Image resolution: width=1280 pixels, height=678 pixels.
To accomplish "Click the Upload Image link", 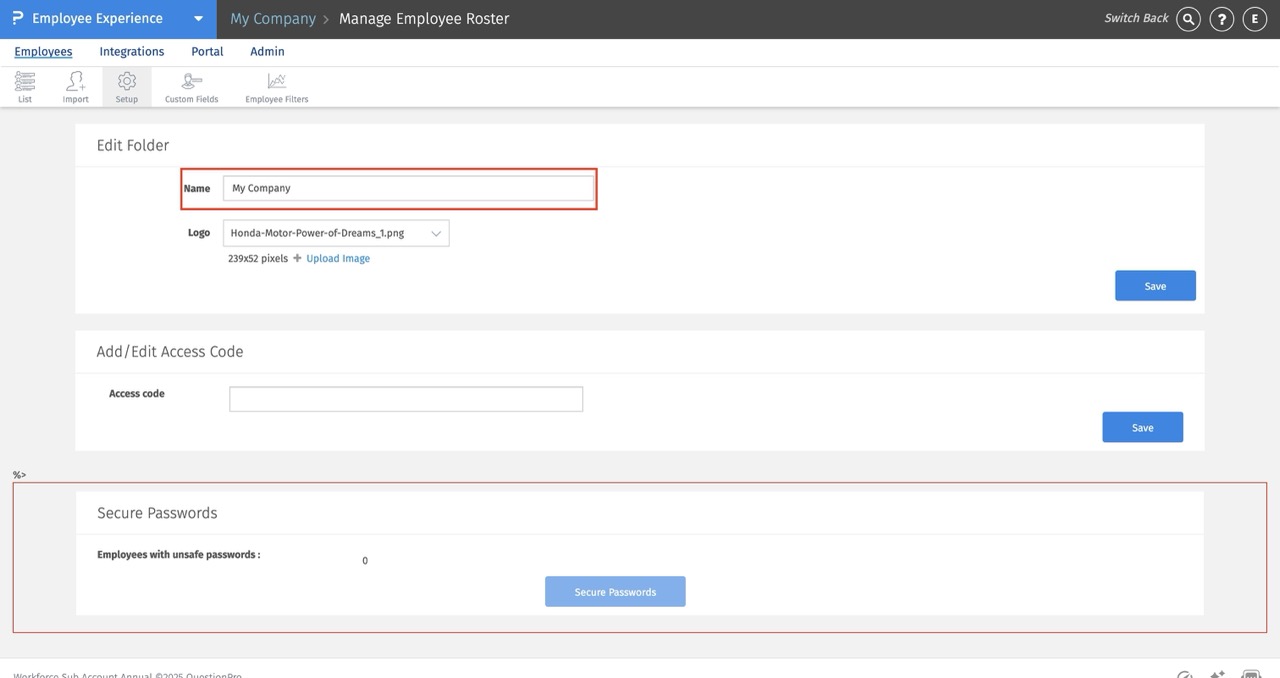I will click(x=338, y=258).
